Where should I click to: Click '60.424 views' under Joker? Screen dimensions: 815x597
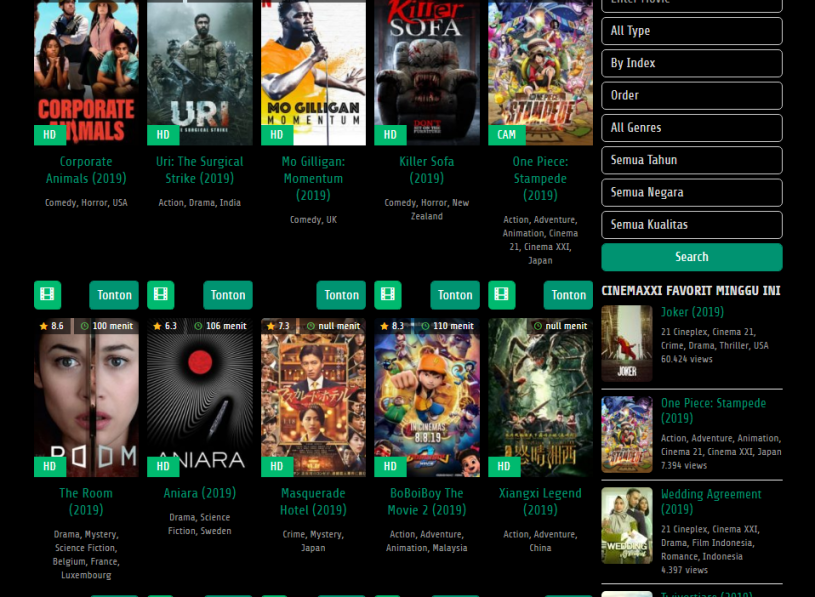tap(687, 359)
